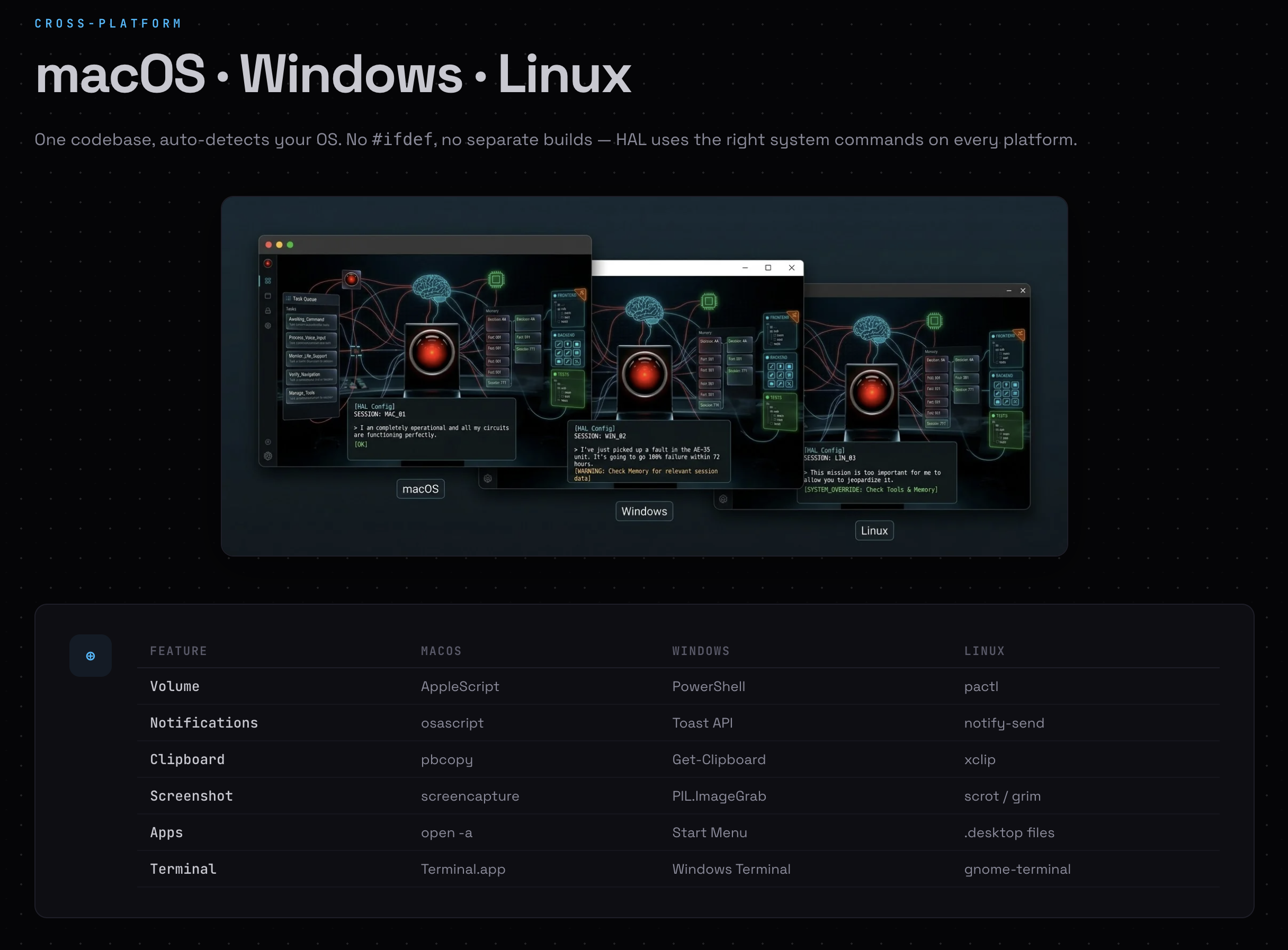Click the green chip icon in macOS window

point(496,280)
